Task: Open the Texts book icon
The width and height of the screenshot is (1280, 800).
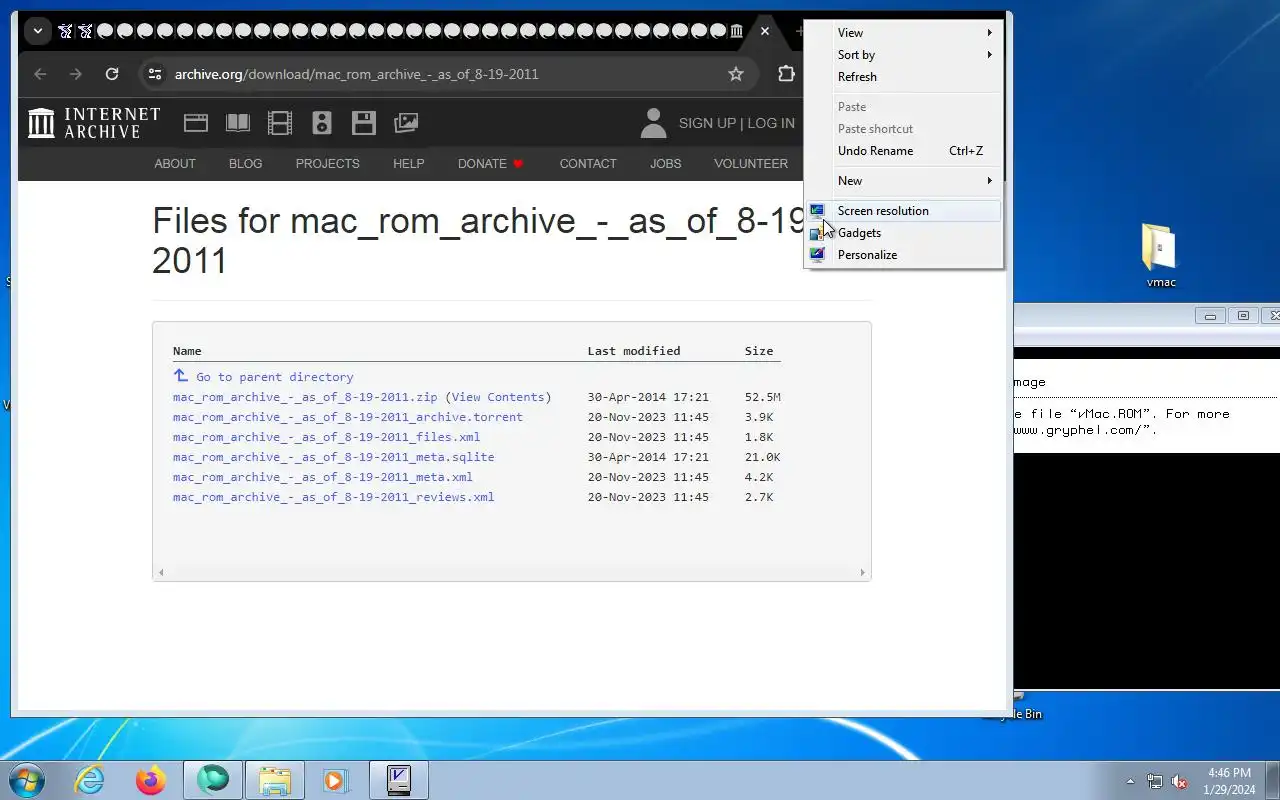Action: [238, 123]
